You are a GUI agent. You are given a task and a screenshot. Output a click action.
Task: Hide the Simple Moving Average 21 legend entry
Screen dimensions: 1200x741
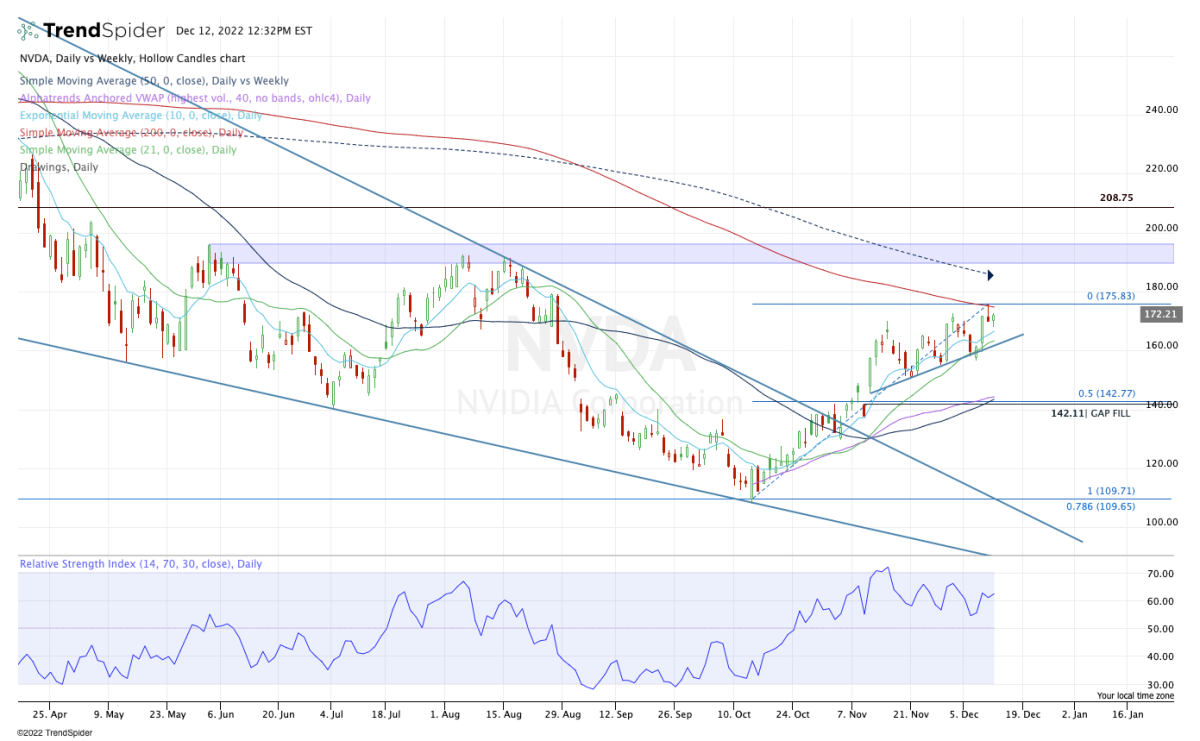click(x=128, y=150)
